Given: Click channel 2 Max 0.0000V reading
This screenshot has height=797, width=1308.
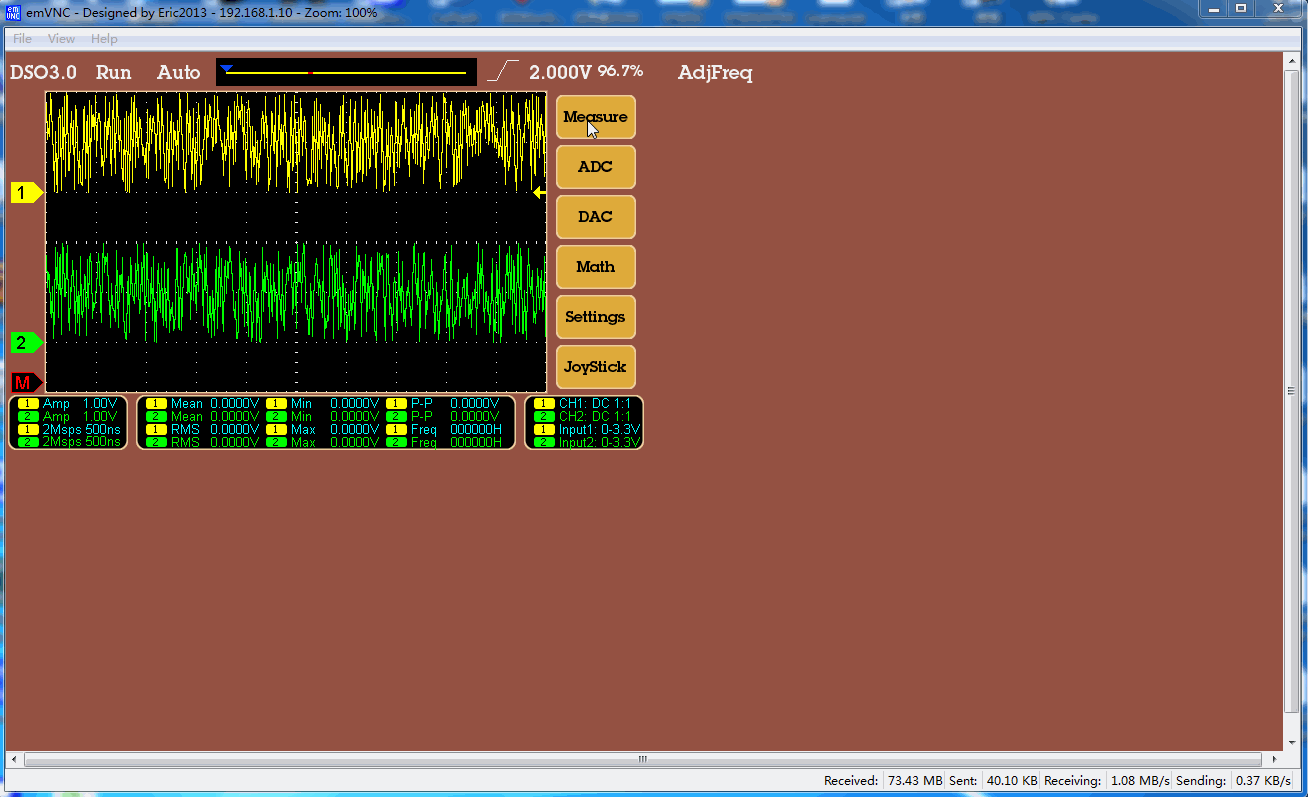Looking at the screenshot, I should (x=323, y=442).
